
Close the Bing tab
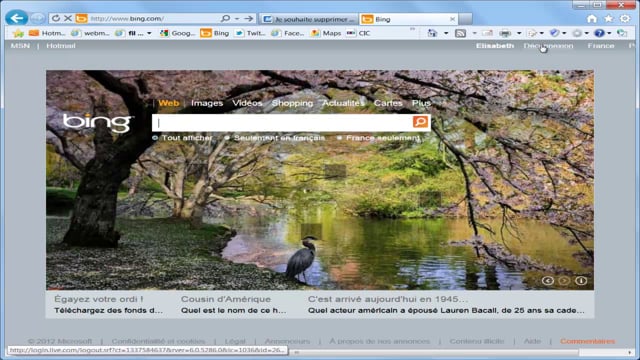click(x=452, y=19)
